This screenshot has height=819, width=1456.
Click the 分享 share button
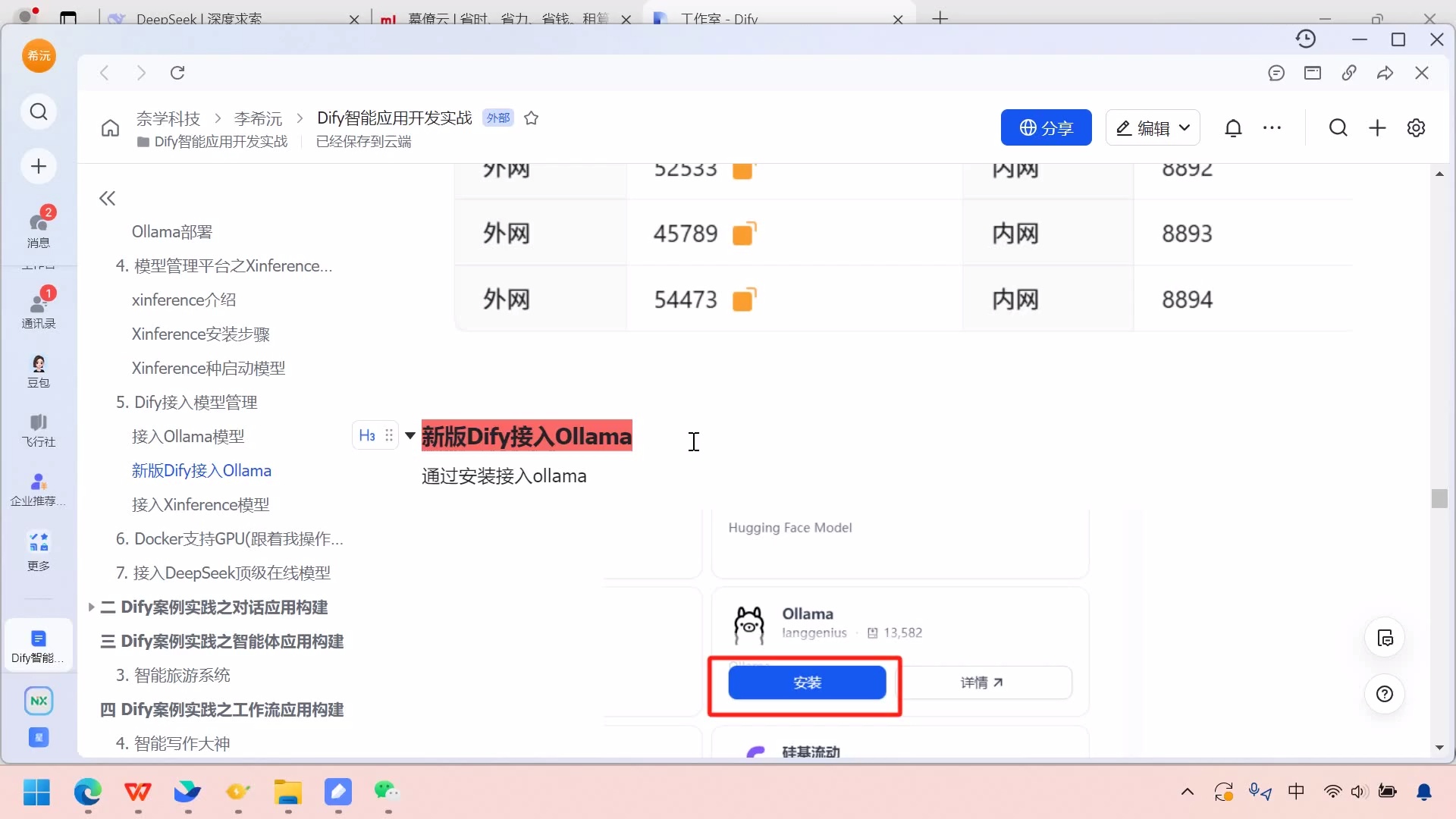point(1046,127)
